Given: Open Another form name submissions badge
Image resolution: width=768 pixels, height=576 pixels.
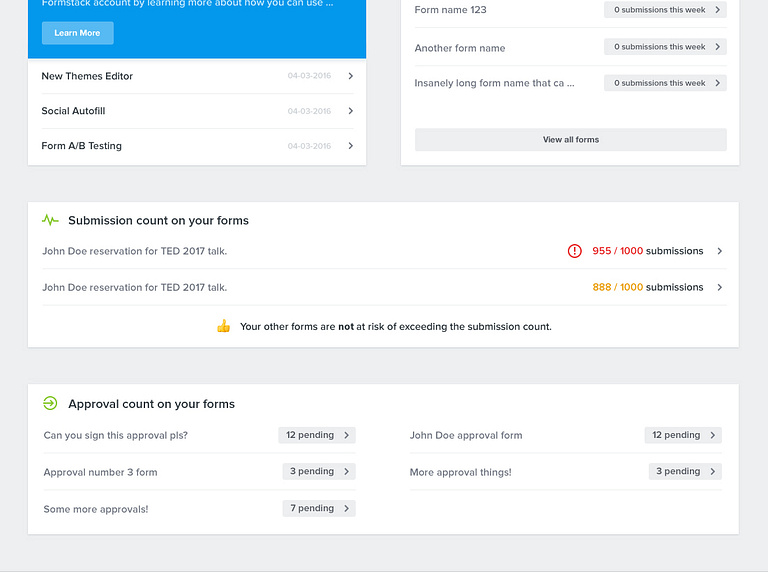Looking at the screenshot, I should pos(665,47).
